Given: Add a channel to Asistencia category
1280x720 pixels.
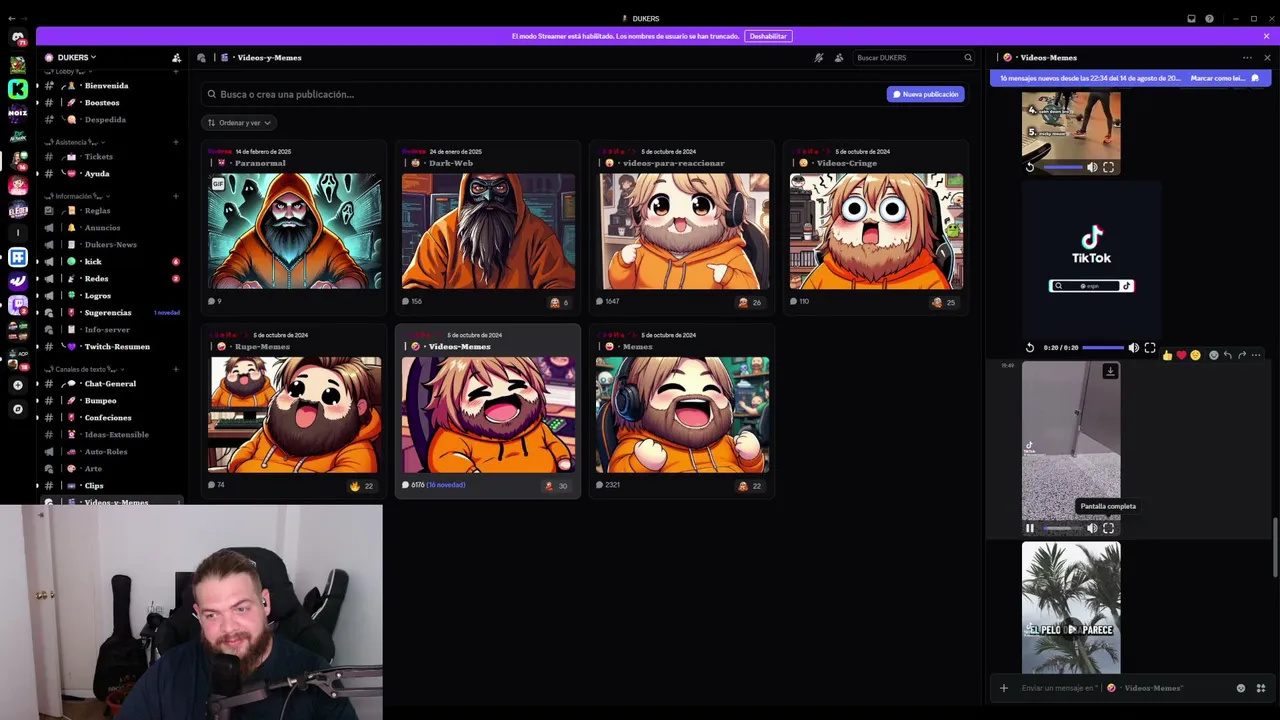Looking at the screenshot, I should coord(176,142).
